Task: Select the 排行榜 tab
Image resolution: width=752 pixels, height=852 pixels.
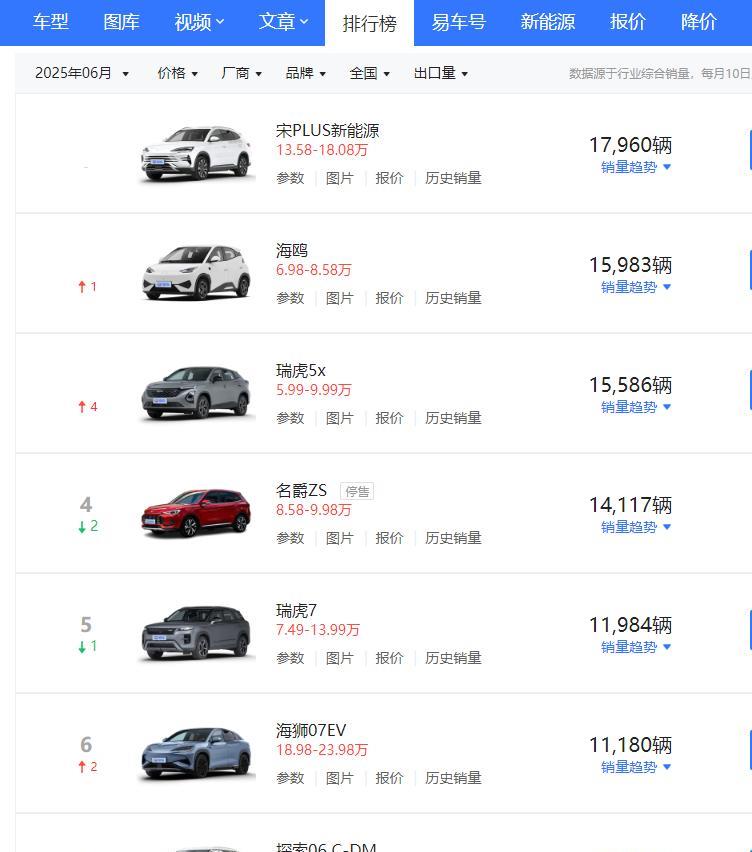Action: tap(369, 23)
